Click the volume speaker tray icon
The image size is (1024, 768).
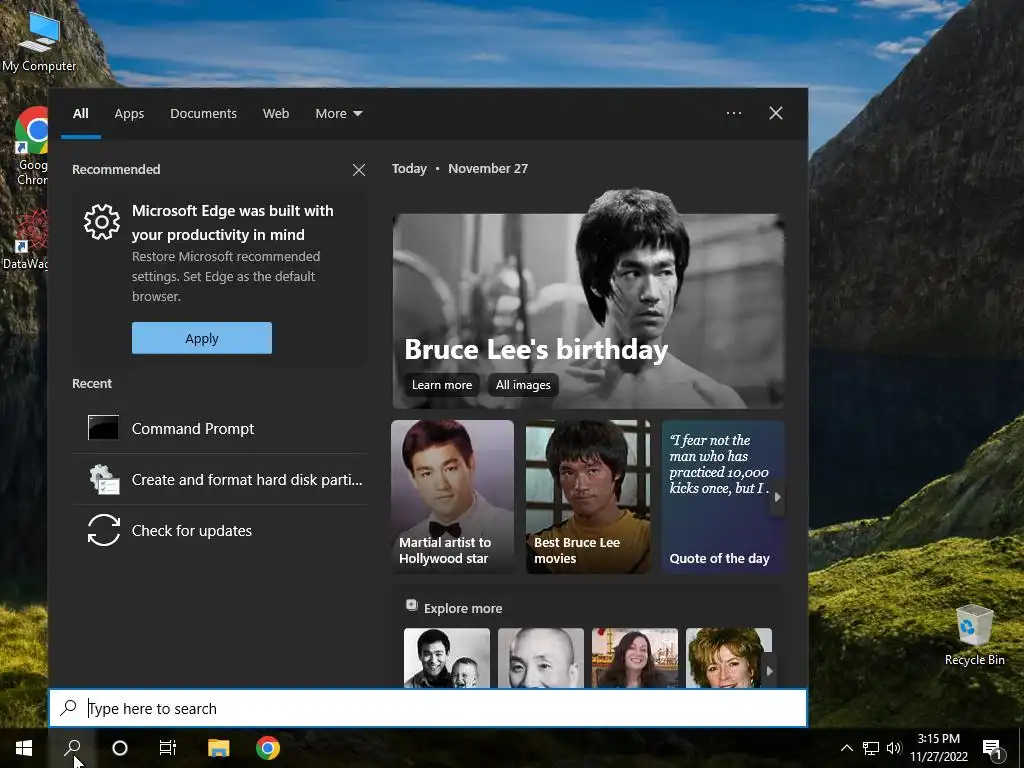tap(893, 748)
